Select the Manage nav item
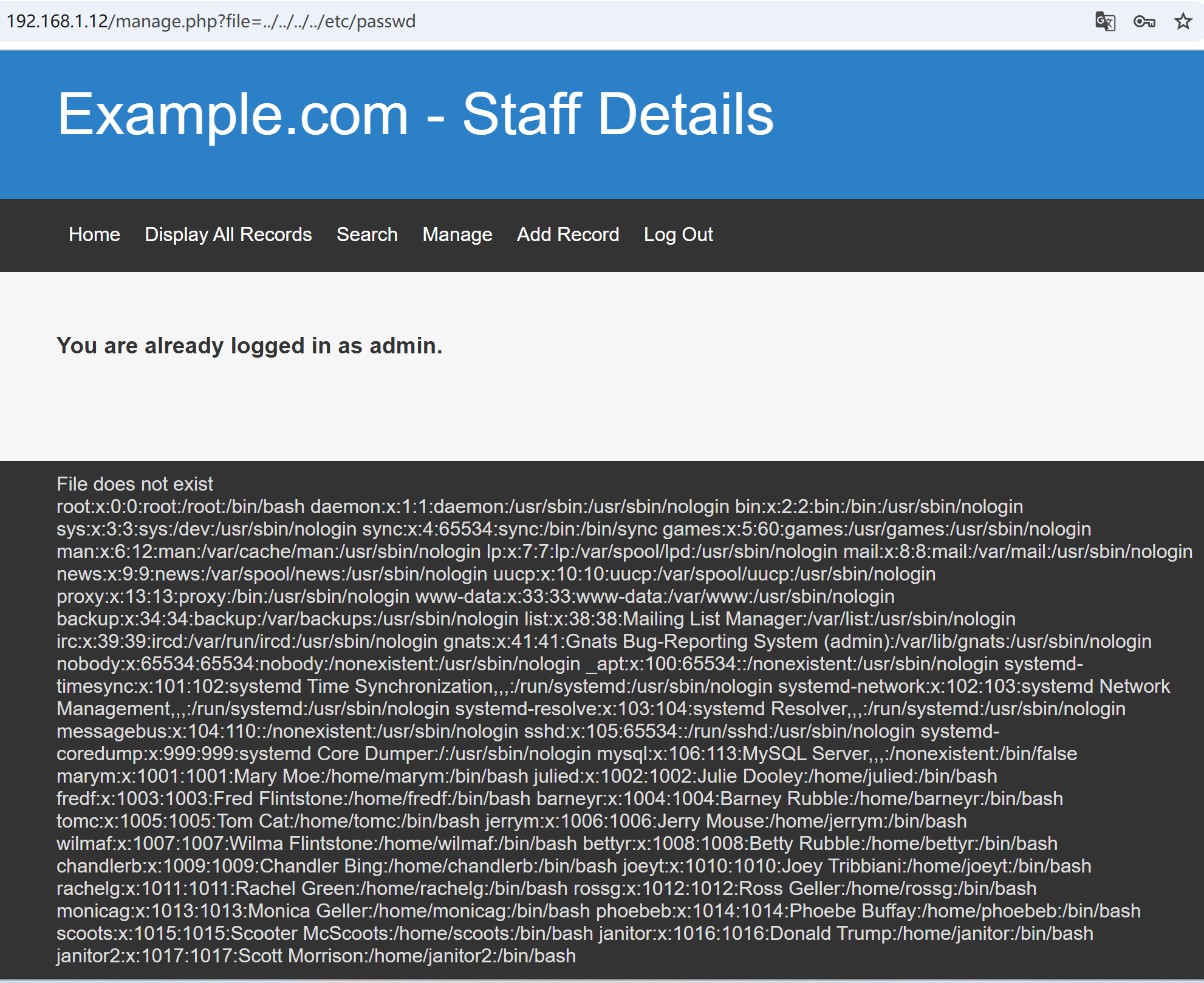 click(457, 234)
